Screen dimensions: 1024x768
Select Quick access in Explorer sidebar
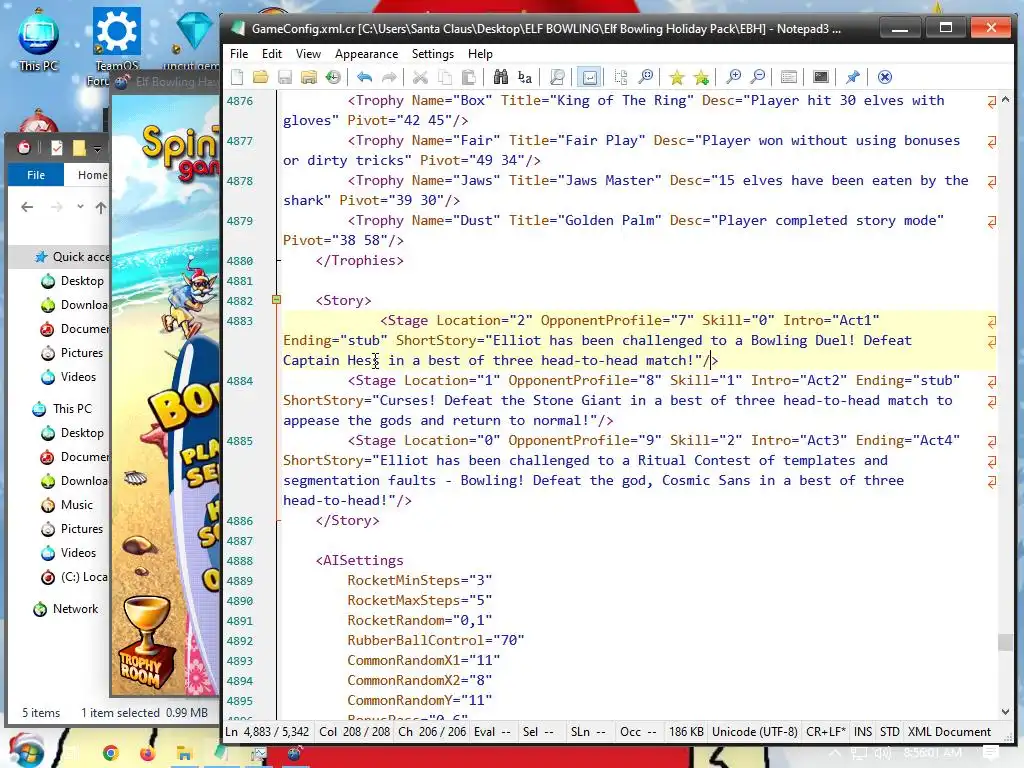click(x=72, y=257)
